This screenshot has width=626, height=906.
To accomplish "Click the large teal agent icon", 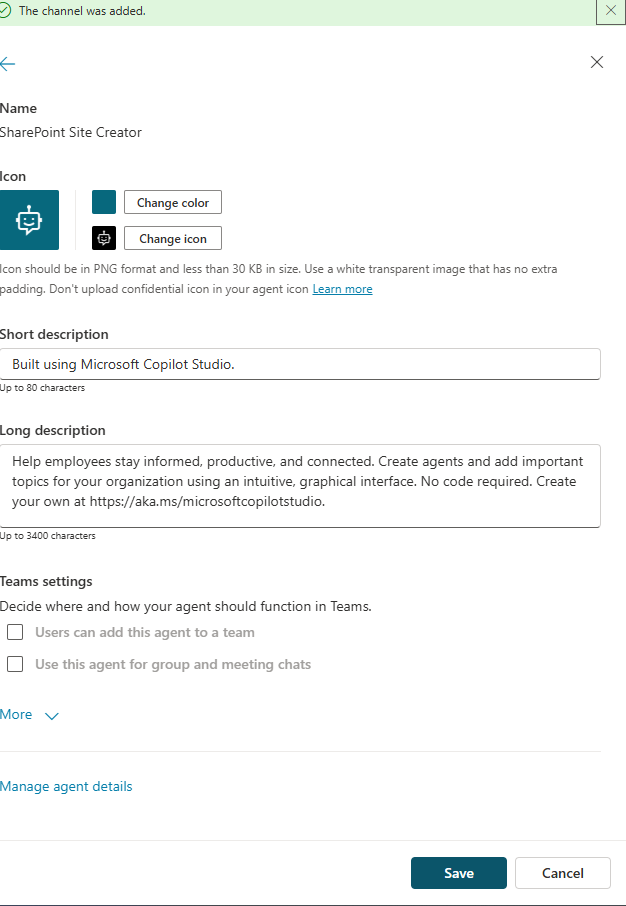I will click(x=29, y=220).
